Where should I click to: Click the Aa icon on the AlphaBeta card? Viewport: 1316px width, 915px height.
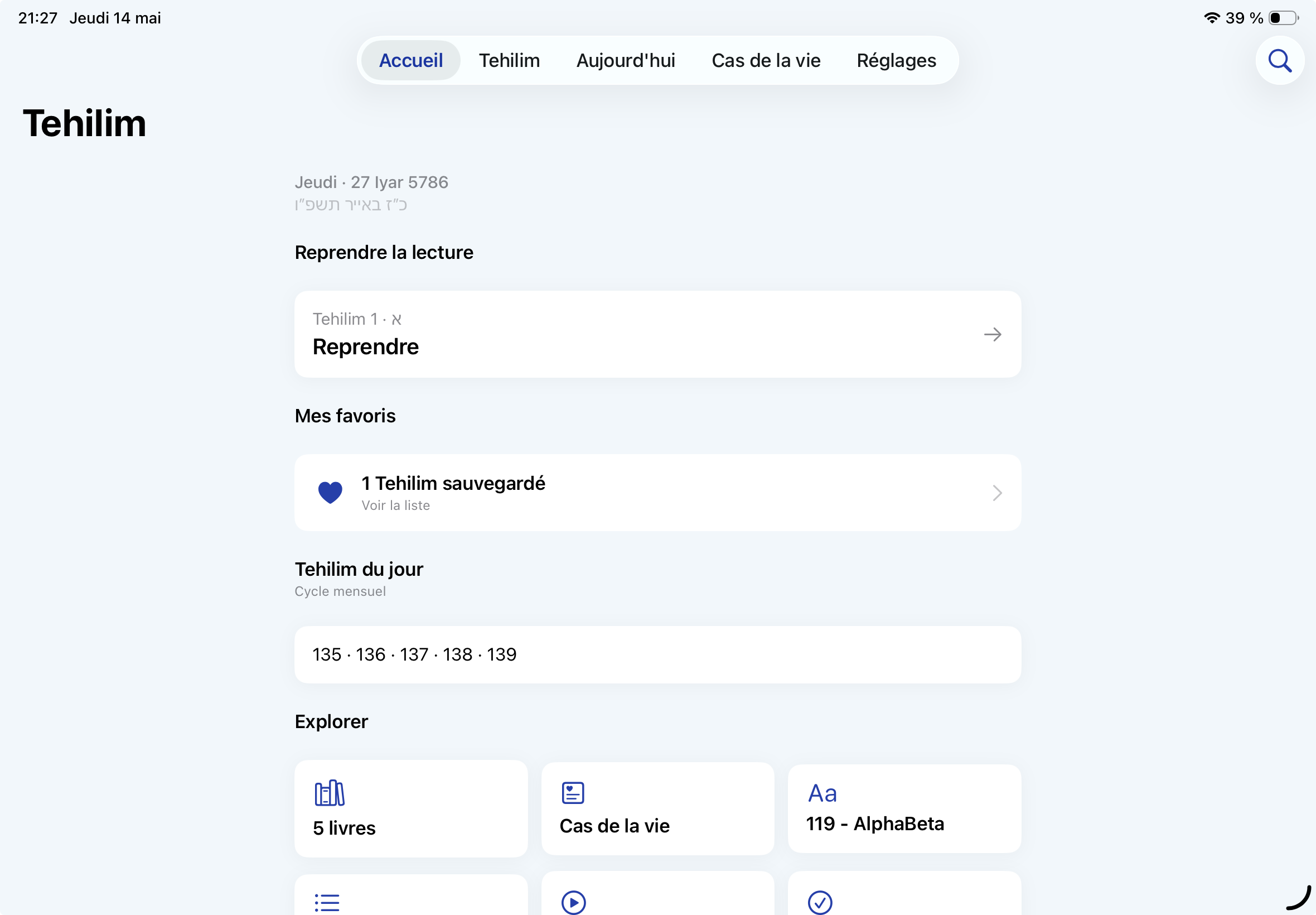[822, 793]
